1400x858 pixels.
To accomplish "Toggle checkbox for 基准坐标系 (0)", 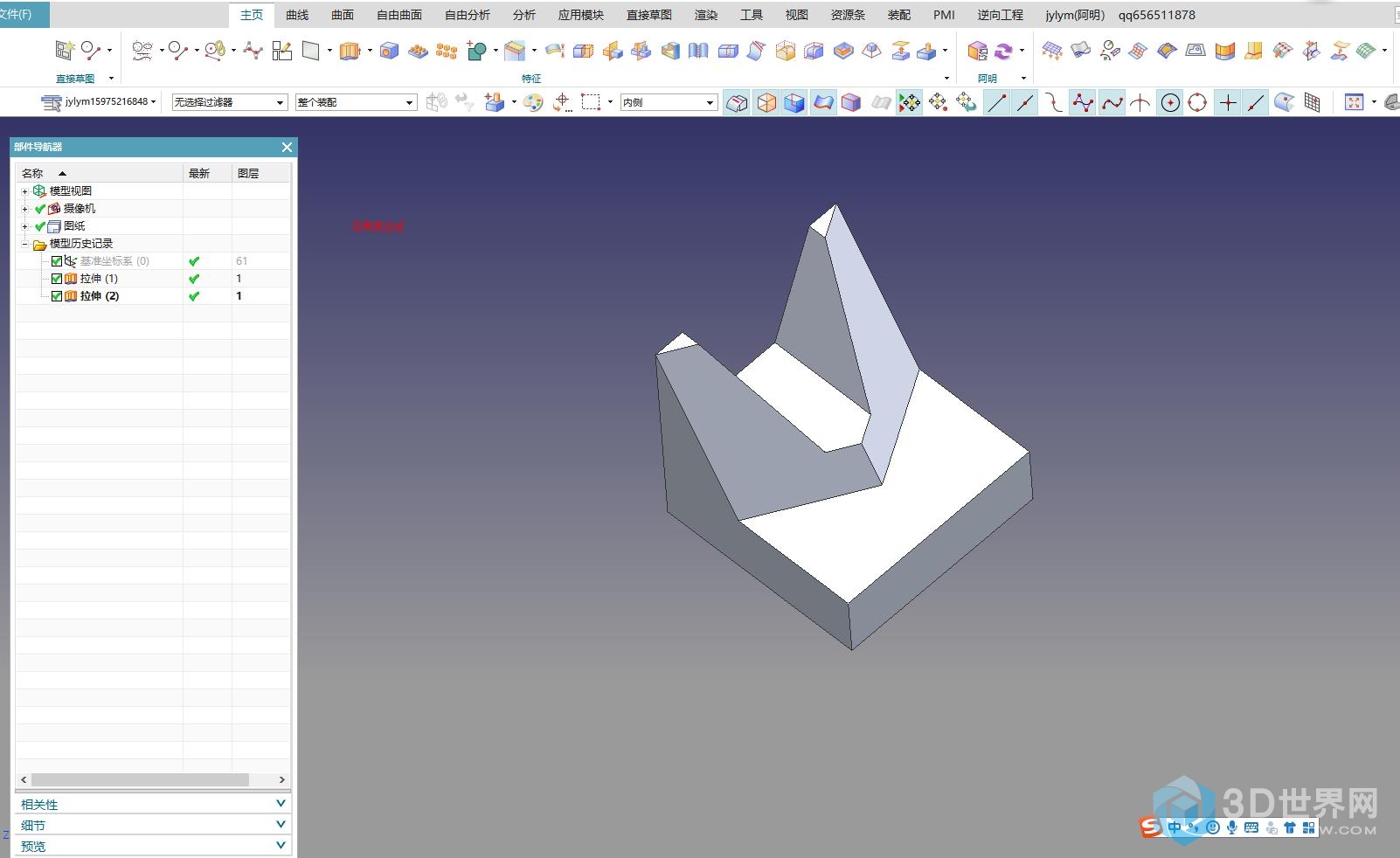I will [57, 260].
